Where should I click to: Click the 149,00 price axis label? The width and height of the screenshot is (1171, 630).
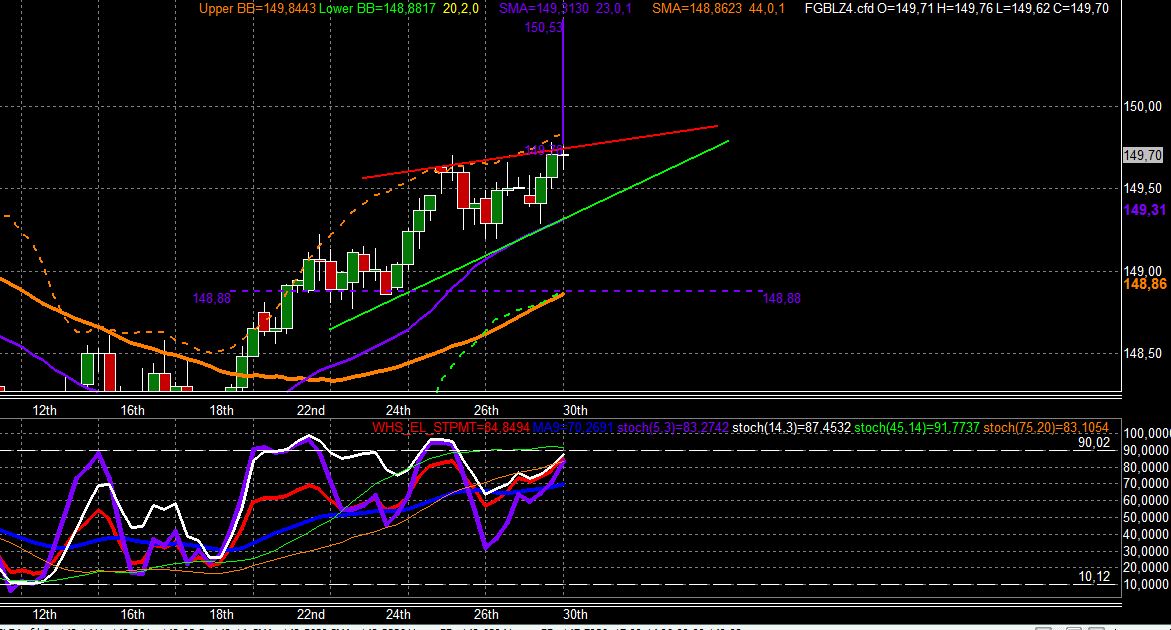[1143, 271]
